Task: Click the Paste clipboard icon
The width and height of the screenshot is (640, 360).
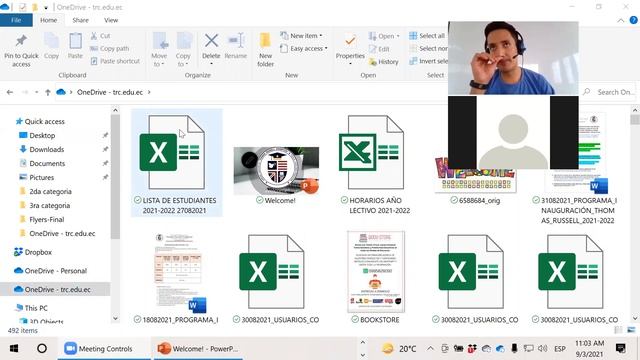Action: [75, 41]
